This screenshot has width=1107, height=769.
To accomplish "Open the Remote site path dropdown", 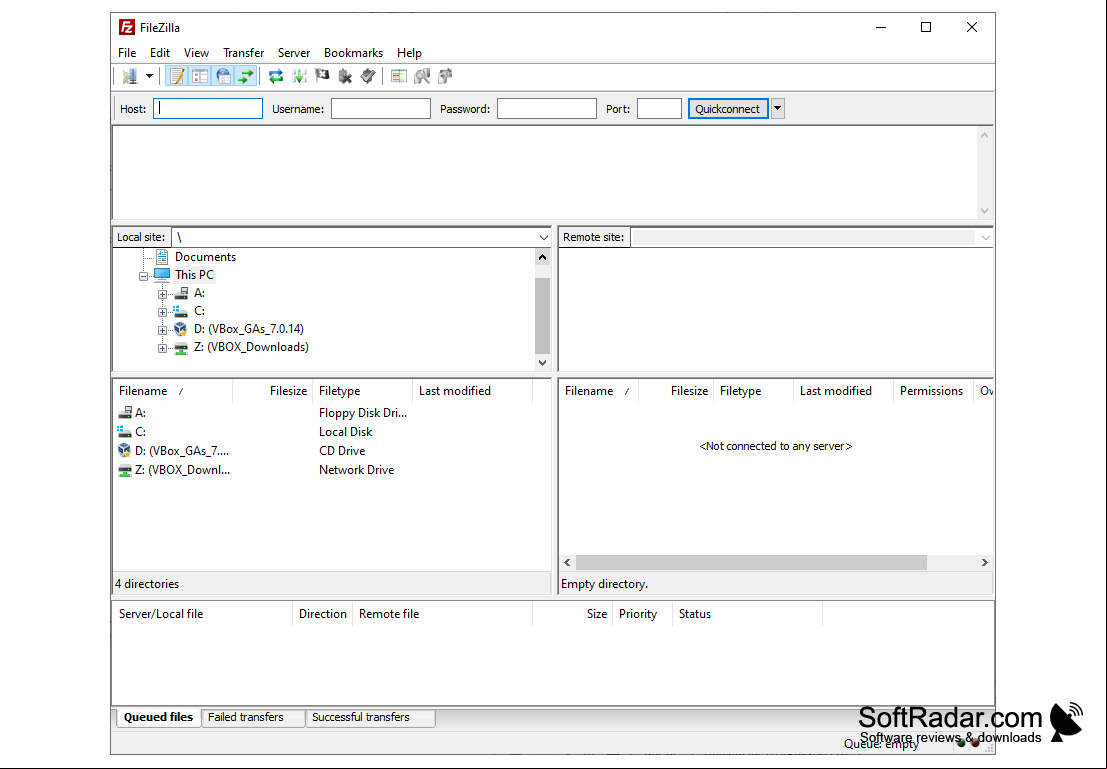I will (x=985, y=238).
